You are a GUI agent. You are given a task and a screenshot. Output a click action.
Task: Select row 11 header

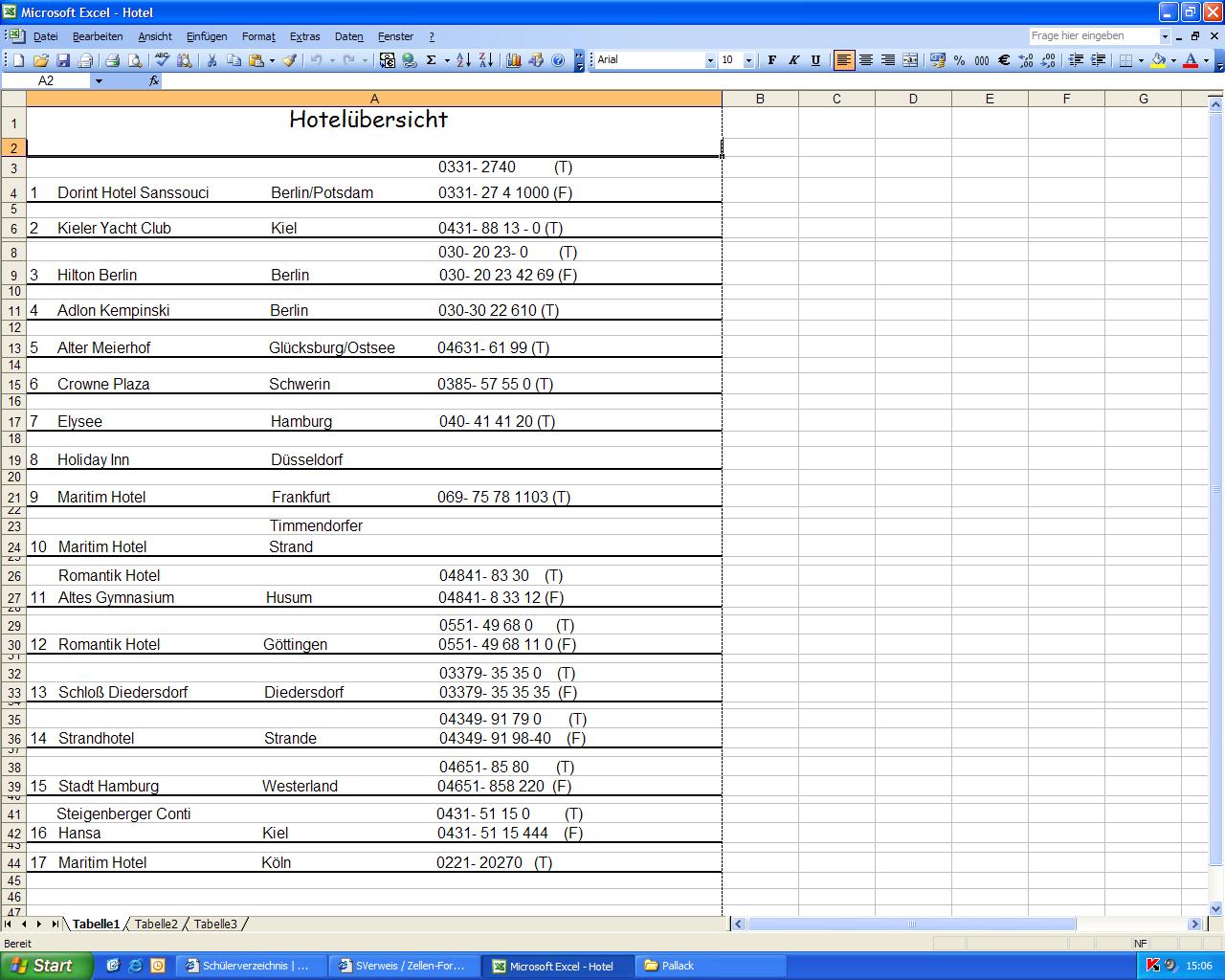[x=13, y=310]
